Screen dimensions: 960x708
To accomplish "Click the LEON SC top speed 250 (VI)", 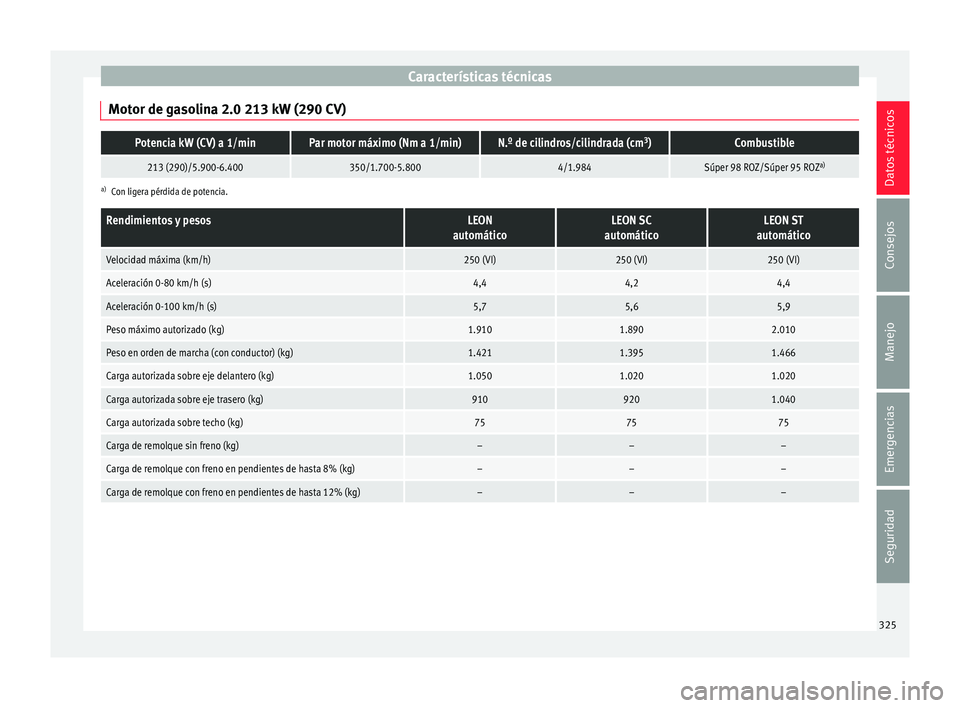I will (631, 260).
